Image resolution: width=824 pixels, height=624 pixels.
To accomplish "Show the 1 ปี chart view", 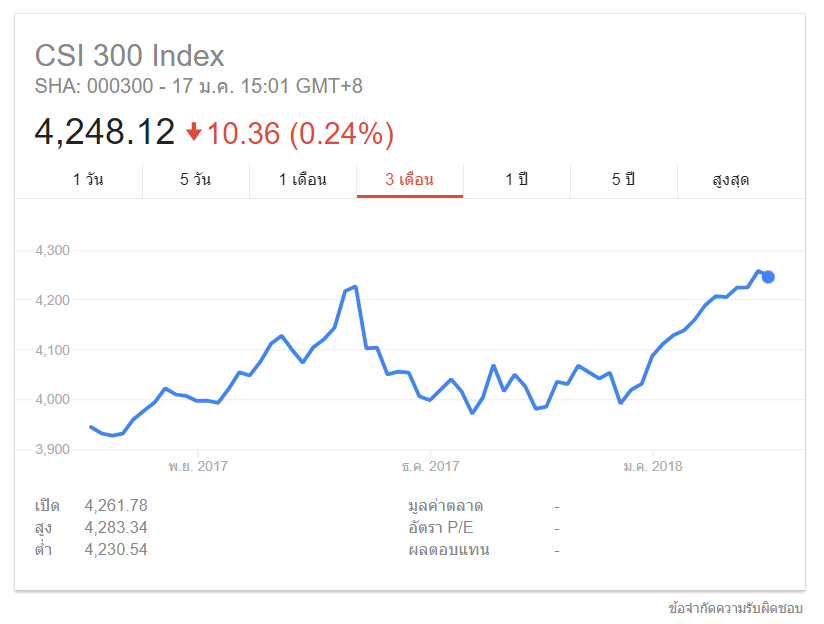I will click(516, 180).
